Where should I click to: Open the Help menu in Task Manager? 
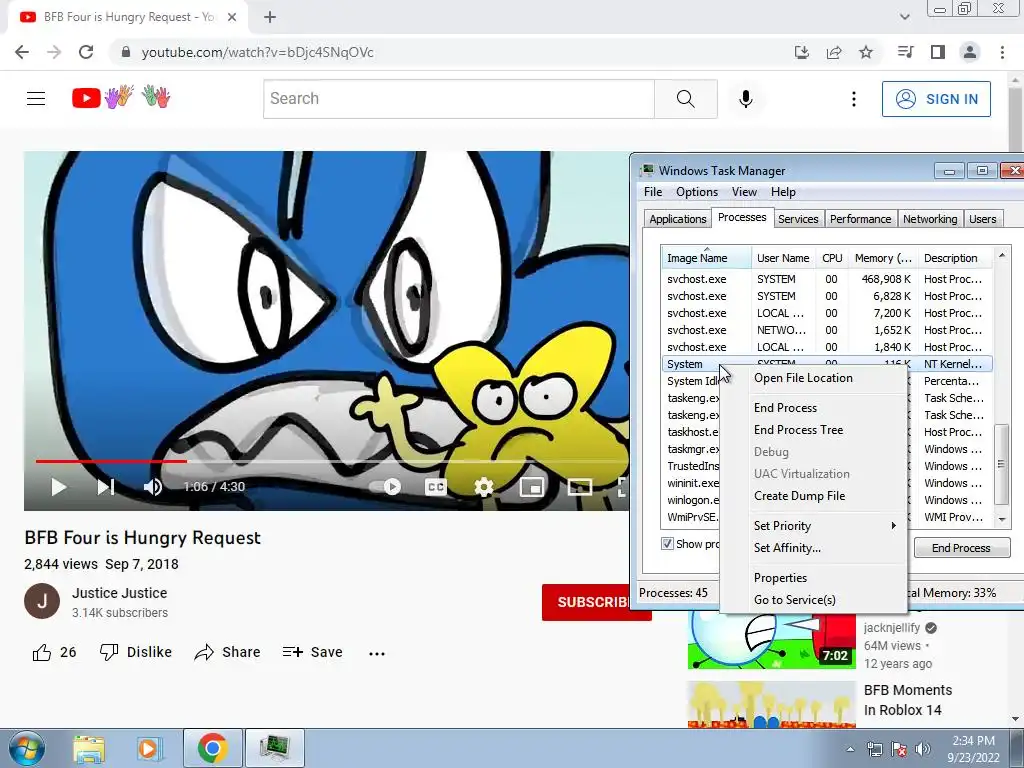click(783, 192)
